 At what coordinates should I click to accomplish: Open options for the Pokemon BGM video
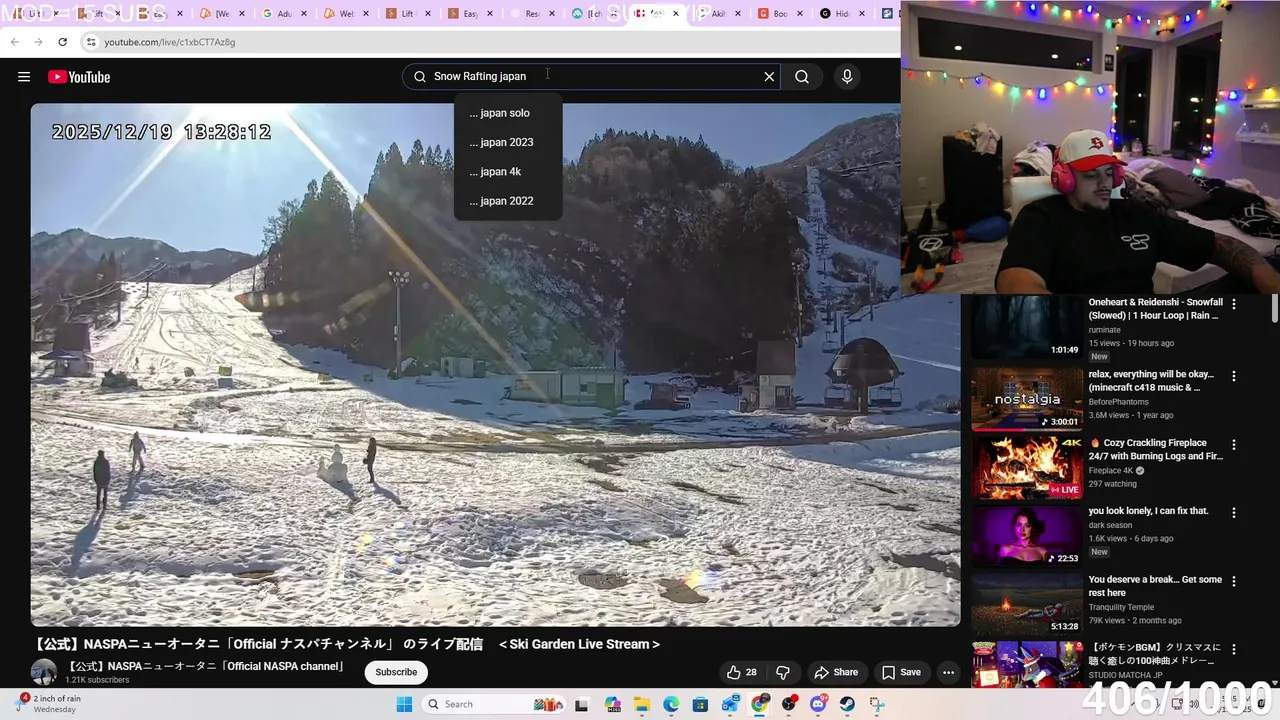pyautogui.click(x=1234, y=650)
